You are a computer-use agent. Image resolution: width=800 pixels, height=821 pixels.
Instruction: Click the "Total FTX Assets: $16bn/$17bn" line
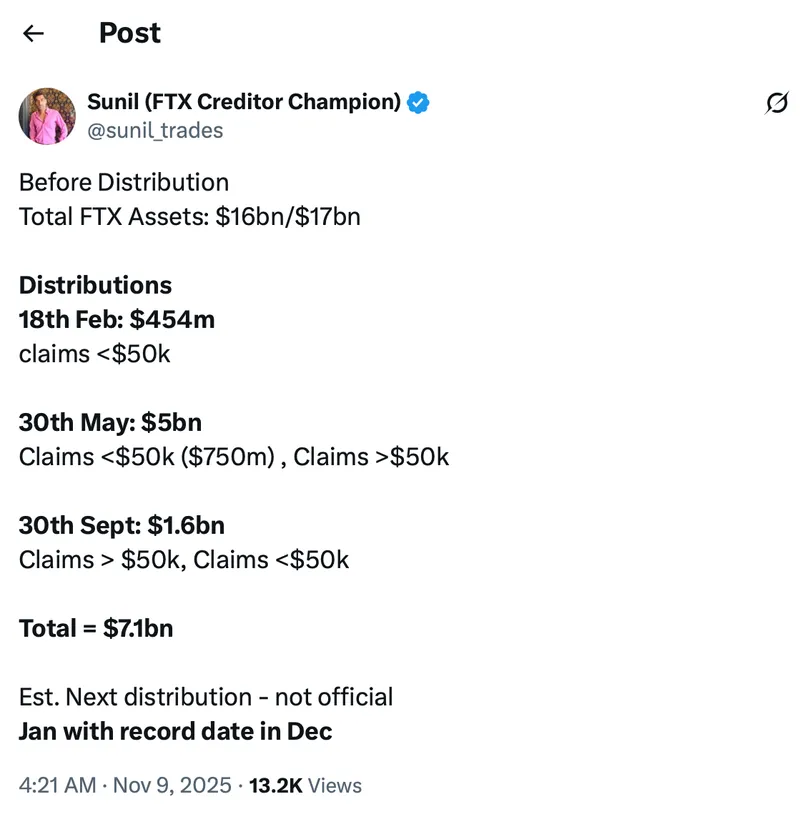coord(190,216)
